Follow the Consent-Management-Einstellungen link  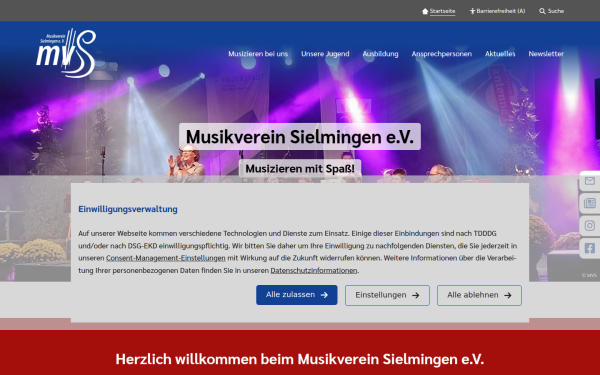click(x=166, y=258)
